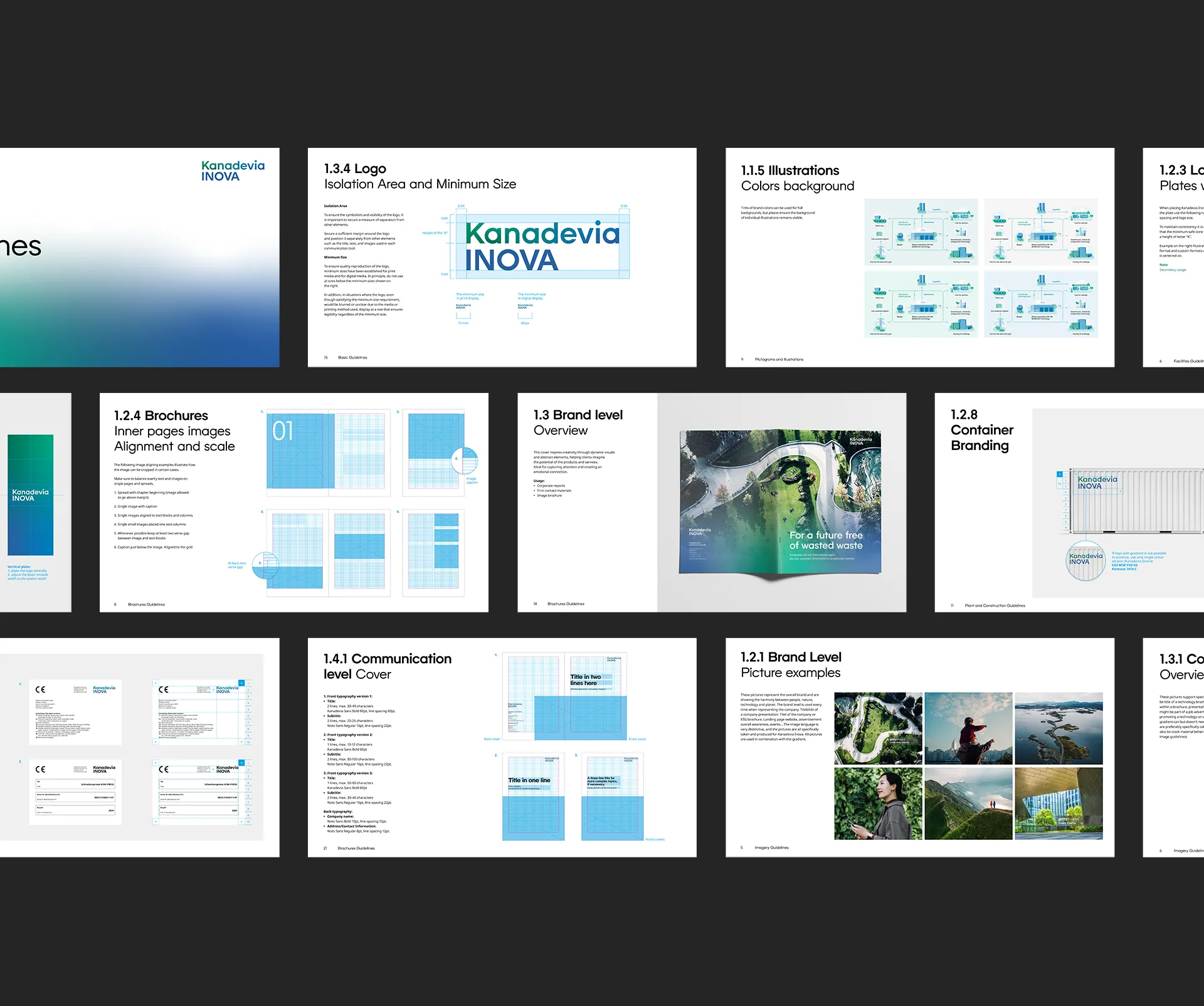Click the top-left illustration with green background
This screenshot has height=1006, width=1204.
click(x=921, y=232)
